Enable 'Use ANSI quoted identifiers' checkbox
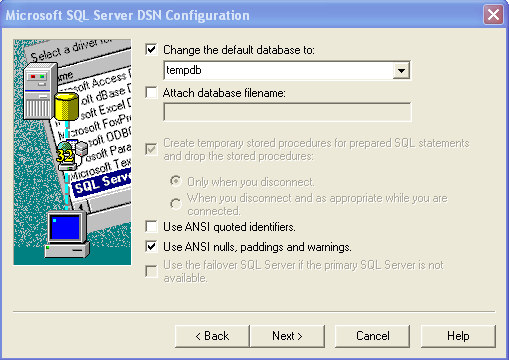The image size is (509, 360). (151, 227)
